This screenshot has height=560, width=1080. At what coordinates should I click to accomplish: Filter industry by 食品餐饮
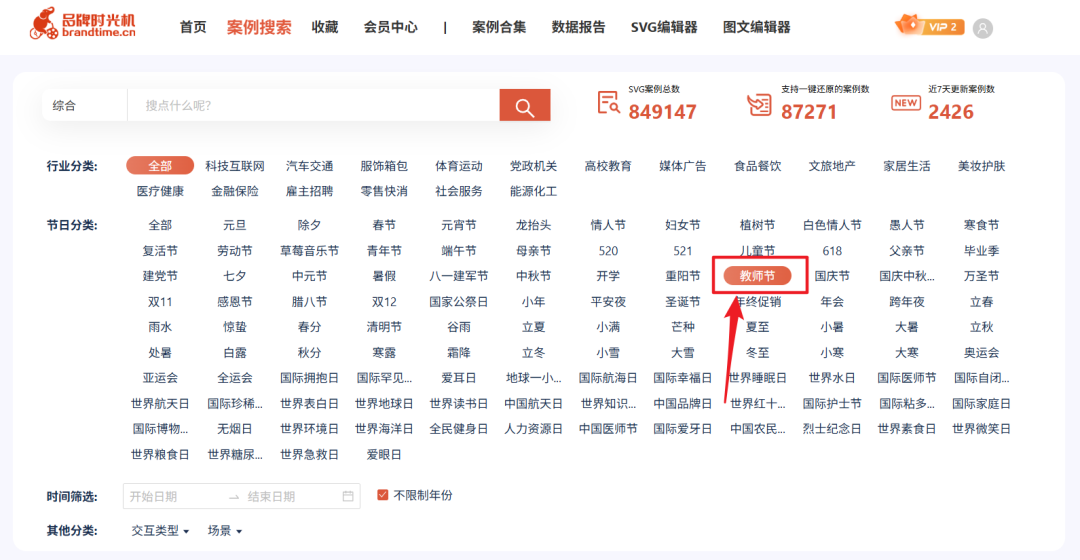(758, 166)
